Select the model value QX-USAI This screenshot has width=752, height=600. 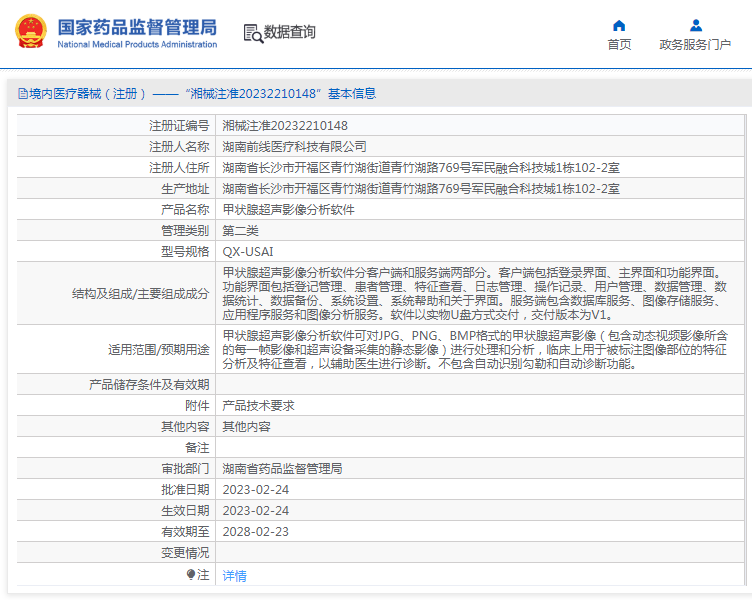coord(248,252)
